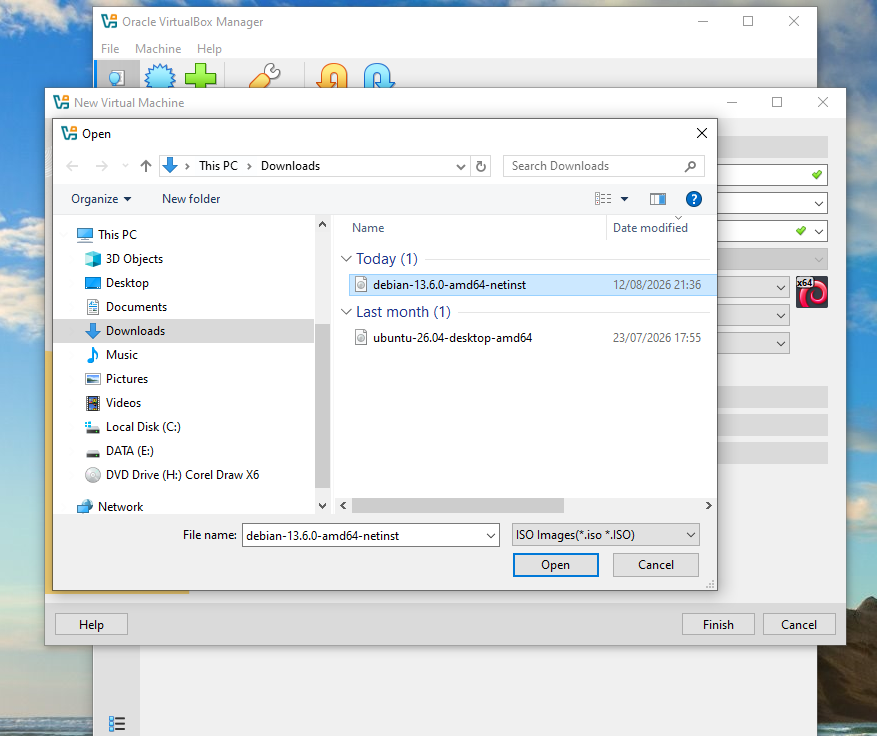Click the Welcome tools icon in VirtualBox Manager toolbar

(117, 77)
